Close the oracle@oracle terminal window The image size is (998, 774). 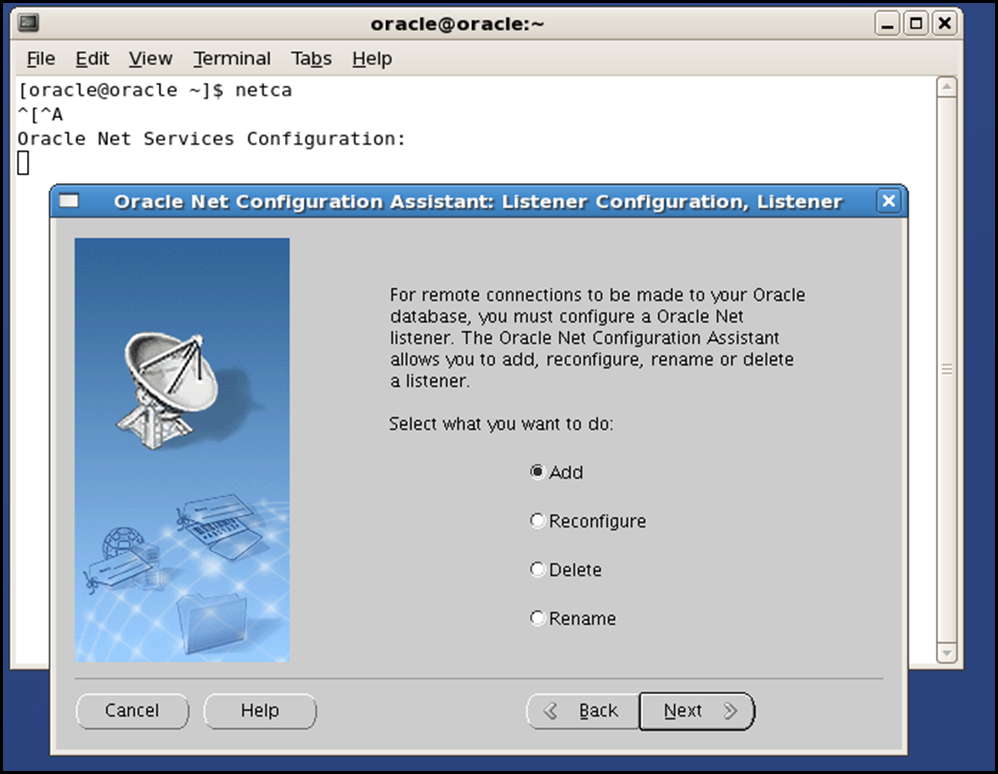pyautogui.click(x=945, y=24)
